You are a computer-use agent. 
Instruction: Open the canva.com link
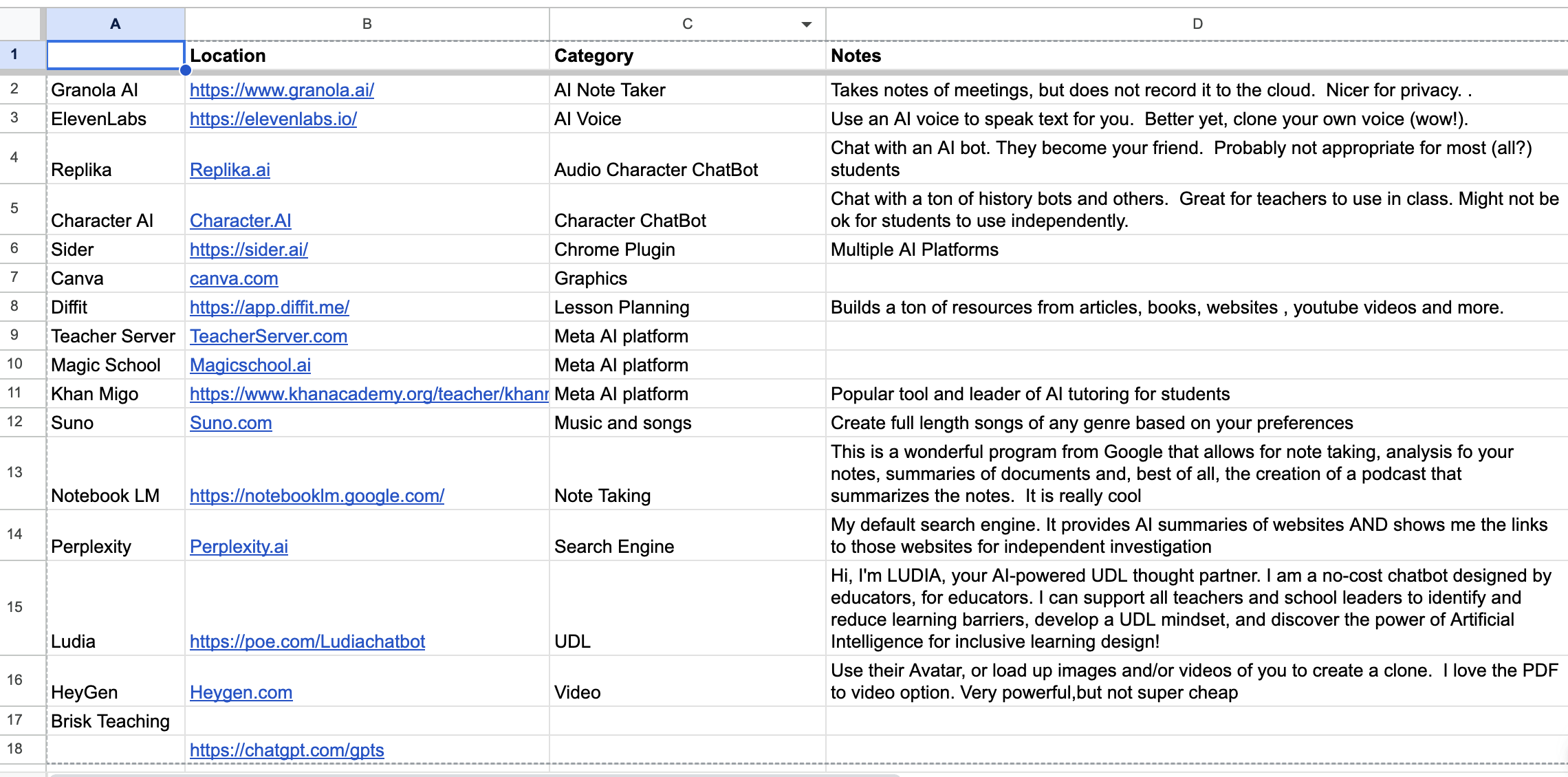(x=234, y=278)
